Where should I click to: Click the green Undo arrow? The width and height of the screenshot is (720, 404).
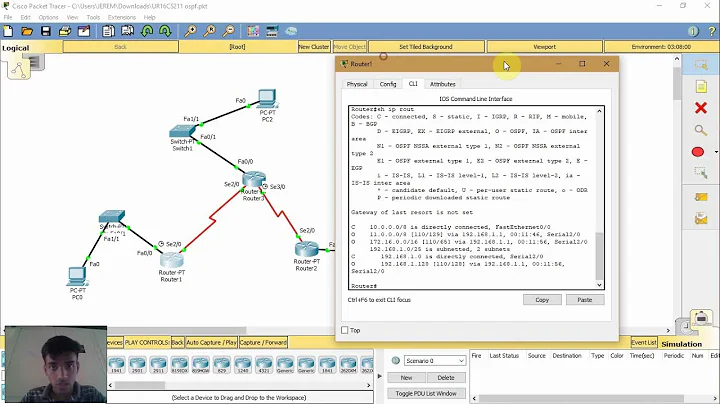[147, 31]
